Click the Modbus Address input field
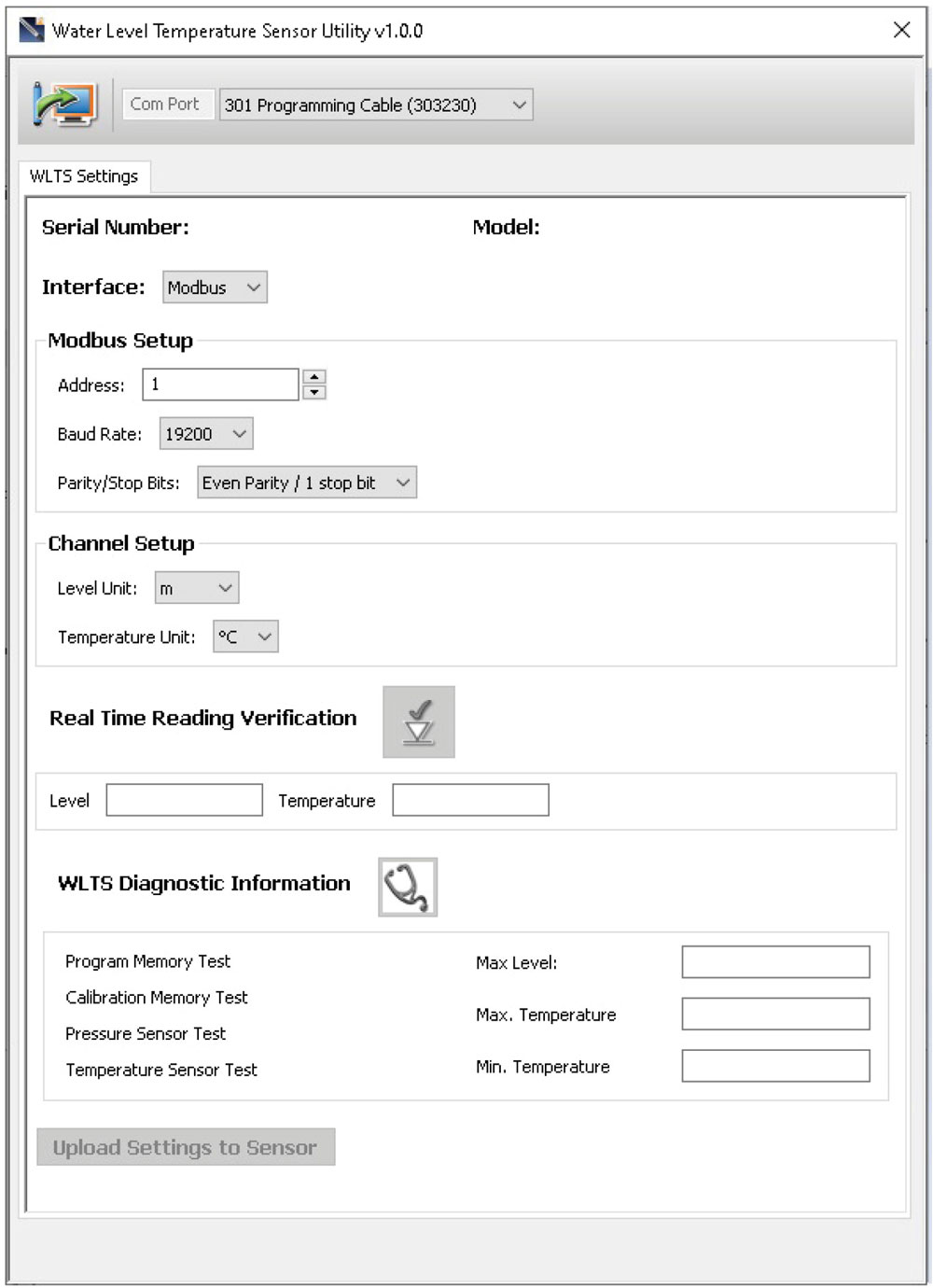 tap(220, 385)
